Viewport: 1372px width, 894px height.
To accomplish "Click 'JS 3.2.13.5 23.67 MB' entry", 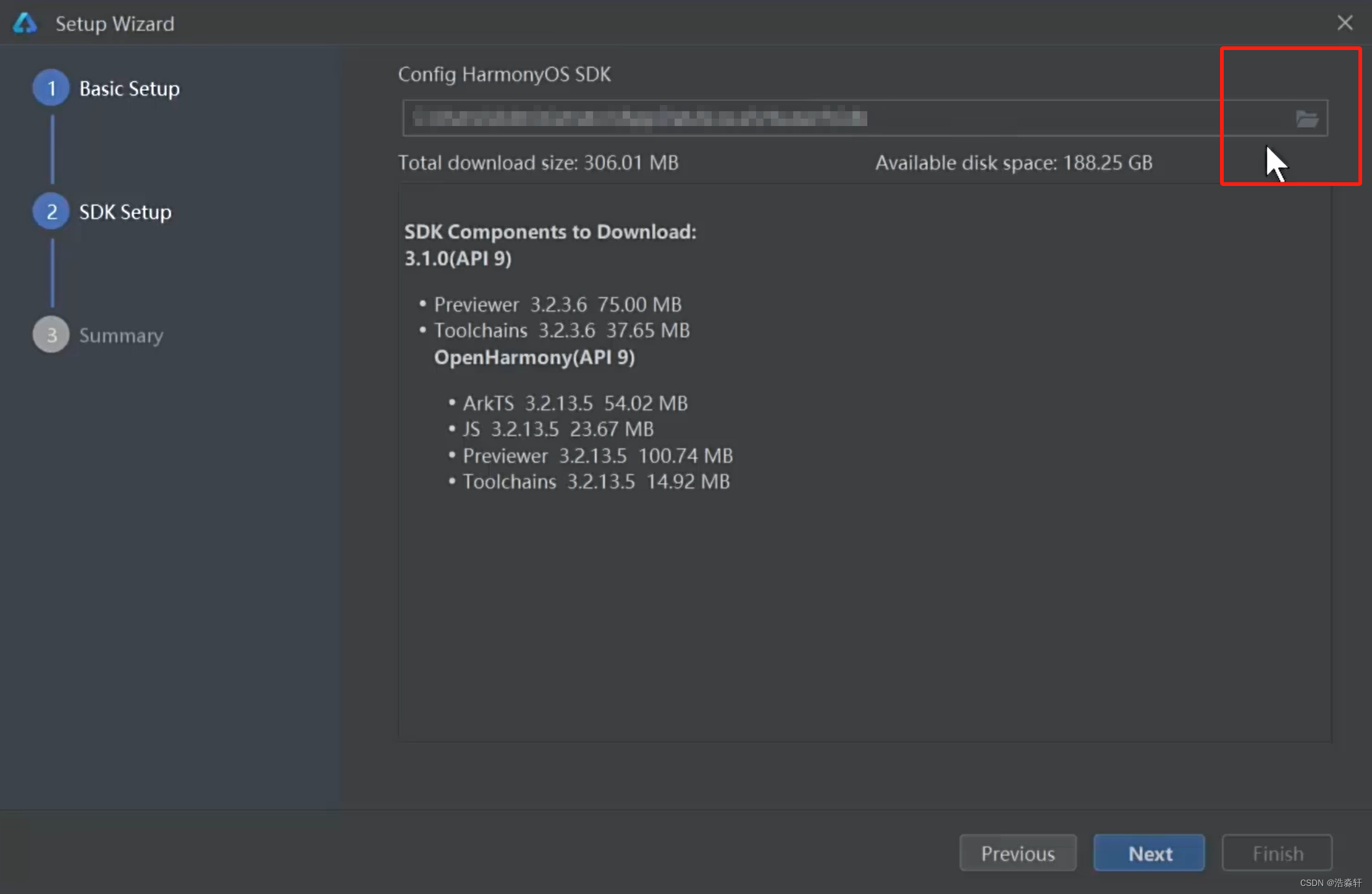I will point(558,429).
